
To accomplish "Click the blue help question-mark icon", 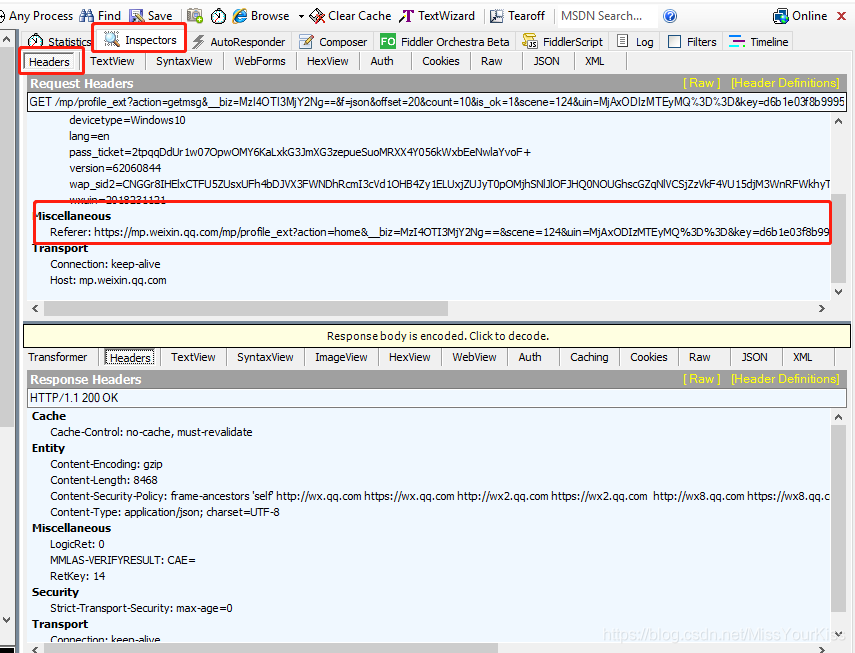I will [670, 16].
